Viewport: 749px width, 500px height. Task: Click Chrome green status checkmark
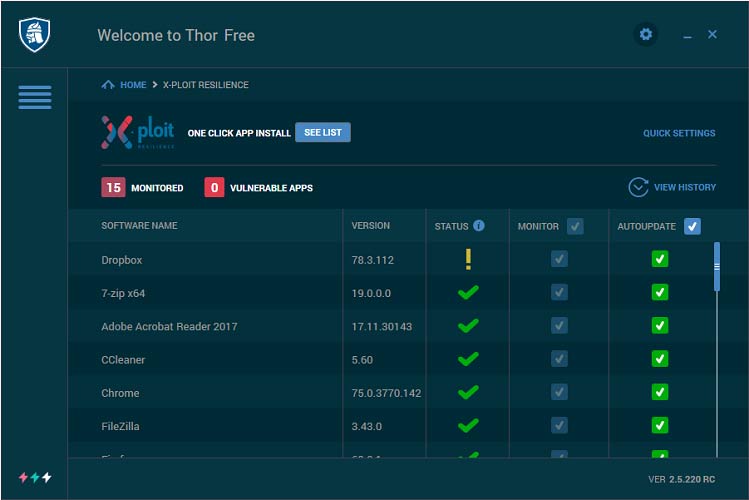pyautogui.click(x=468, y=392)
